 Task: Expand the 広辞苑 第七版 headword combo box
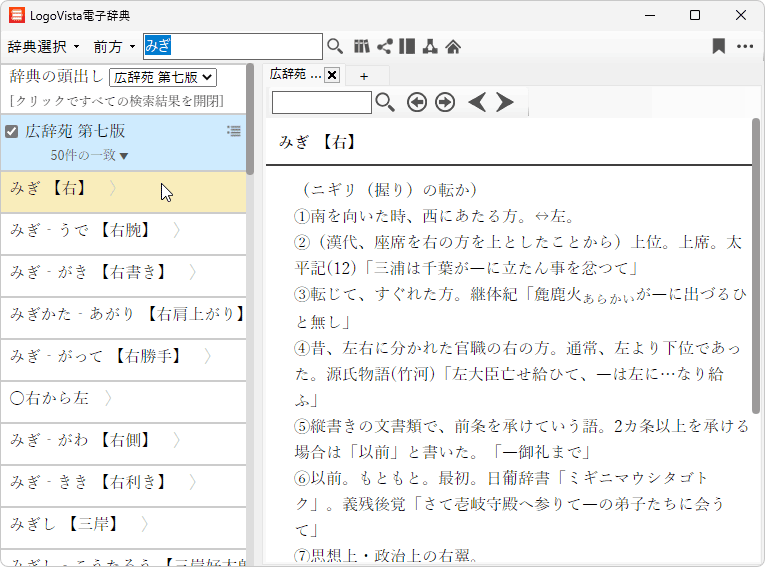[162, 77]
